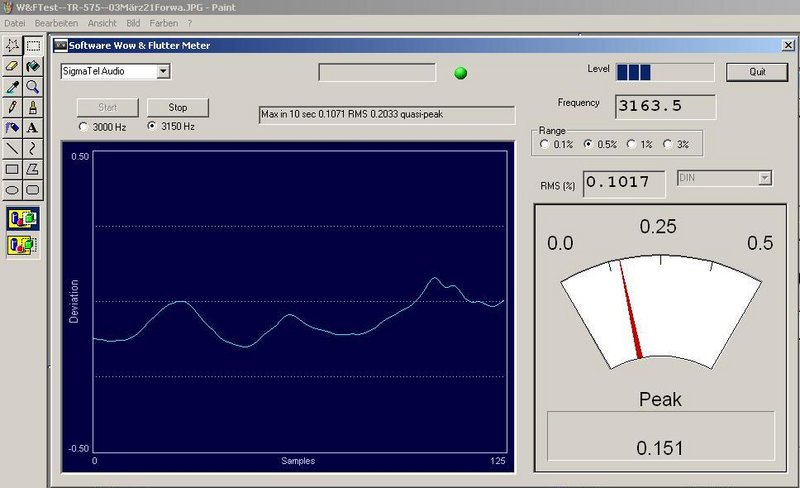Select the Polygon shape tool
The width and height of the screenshot is (800, 488).
(33, 169)
